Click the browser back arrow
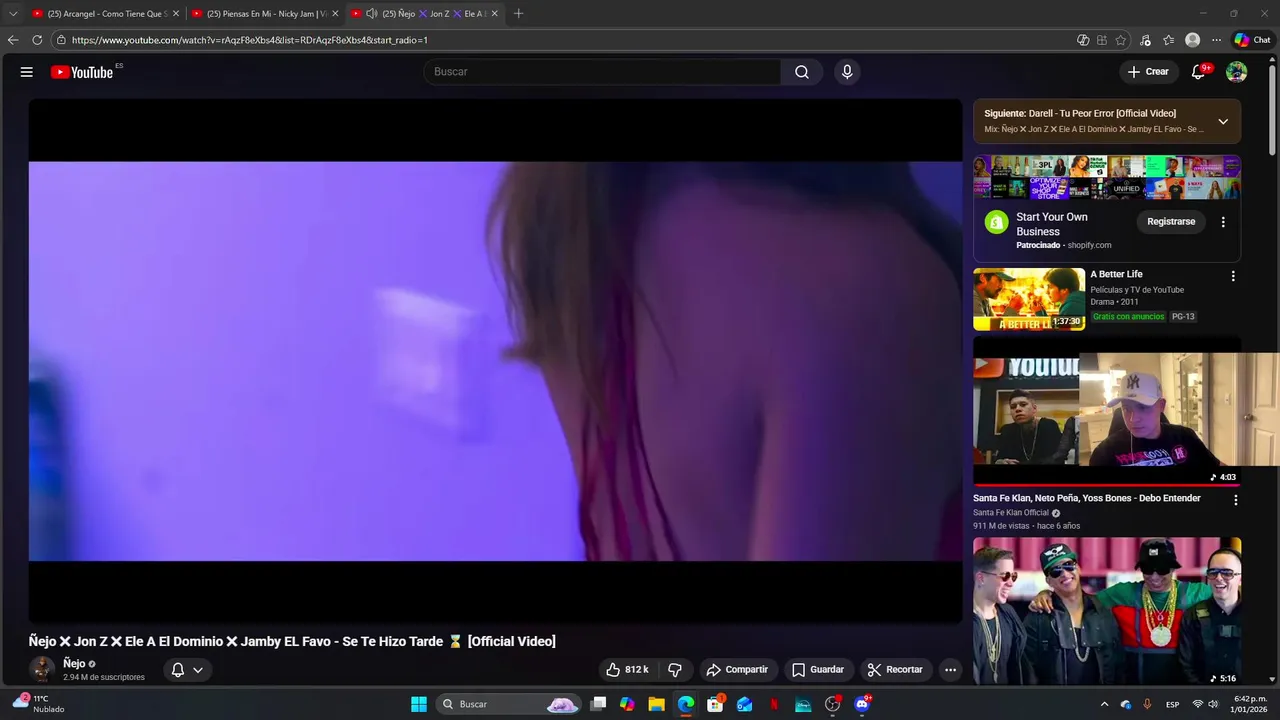 click(13, 40)
